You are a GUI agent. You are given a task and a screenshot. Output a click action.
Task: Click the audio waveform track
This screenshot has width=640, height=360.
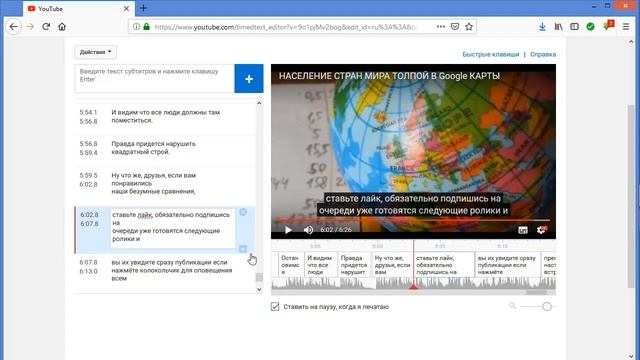[413, 283]
